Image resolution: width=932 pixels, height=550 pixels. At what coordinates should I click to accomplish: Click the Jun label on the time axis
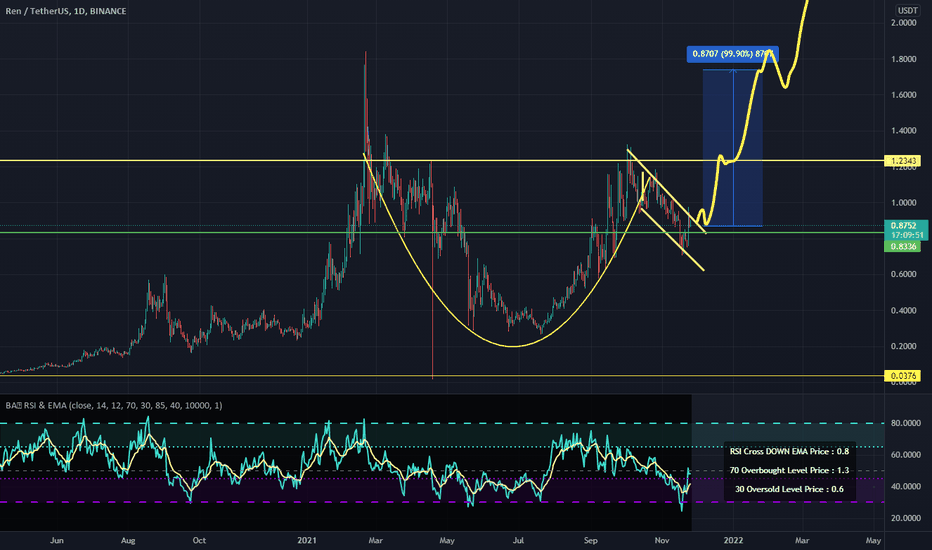pos(56,540)
